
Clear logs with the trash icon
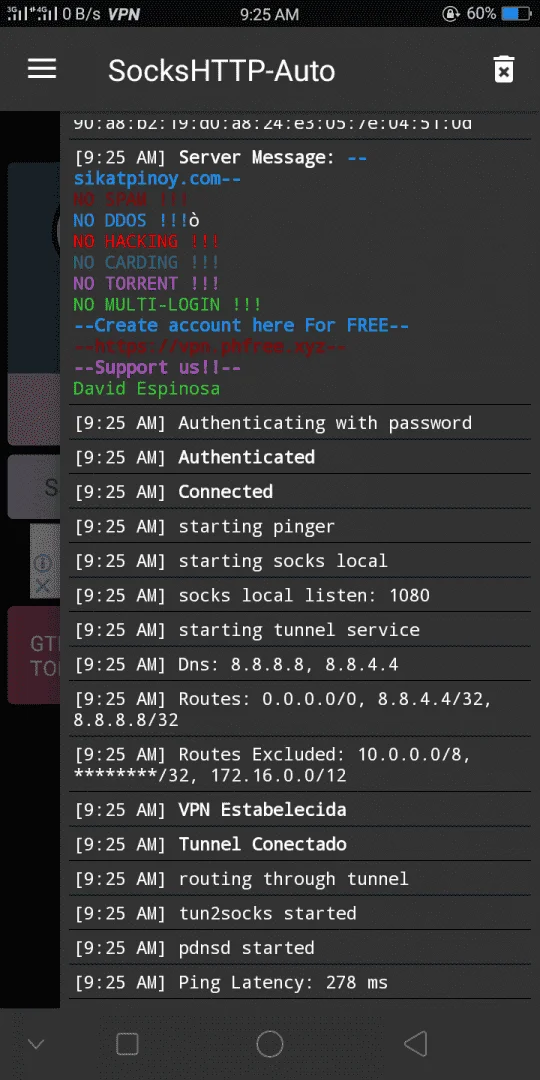click(x=503, y=70)
